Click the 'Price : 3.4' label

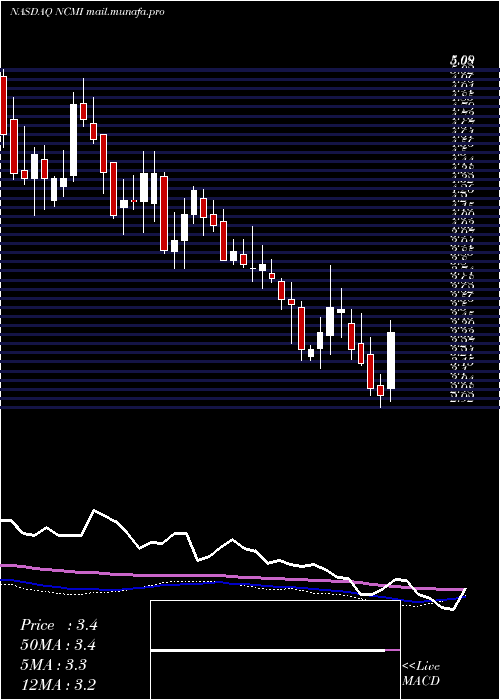pyautogui.click(x=58, y=625)
